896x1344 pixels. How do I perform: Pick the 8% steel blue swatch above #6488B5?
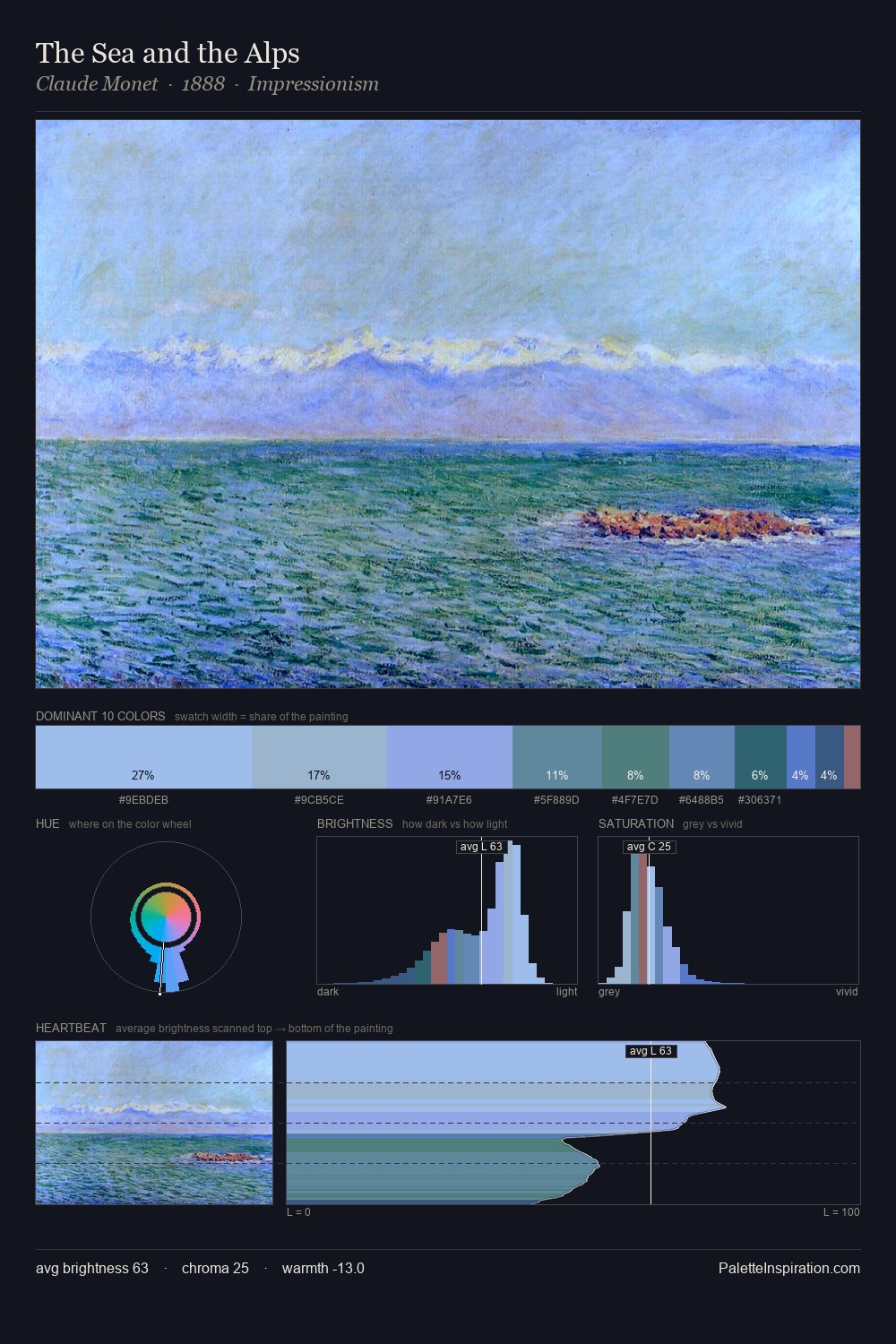[702, 757]
